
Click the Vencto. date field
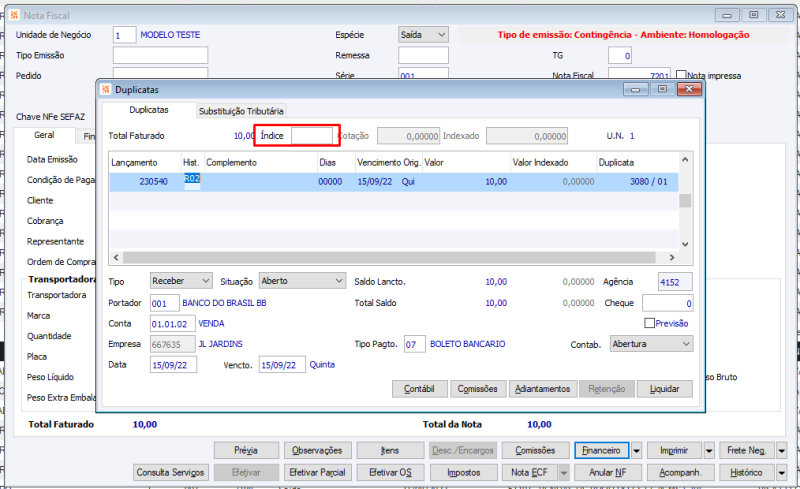(x=282, y=365)
